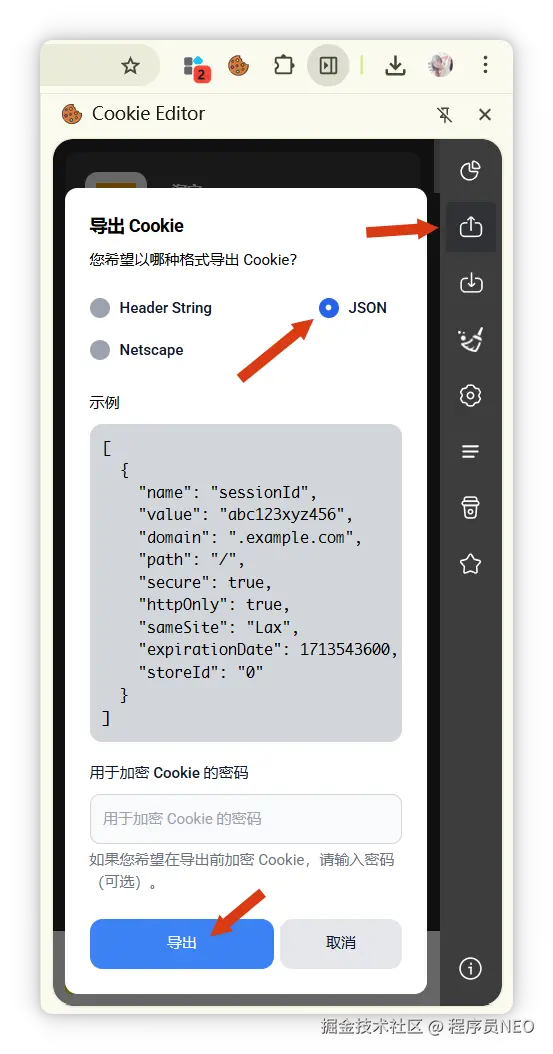
Task: Open Chrome three-dot menu
Action: 485,65
